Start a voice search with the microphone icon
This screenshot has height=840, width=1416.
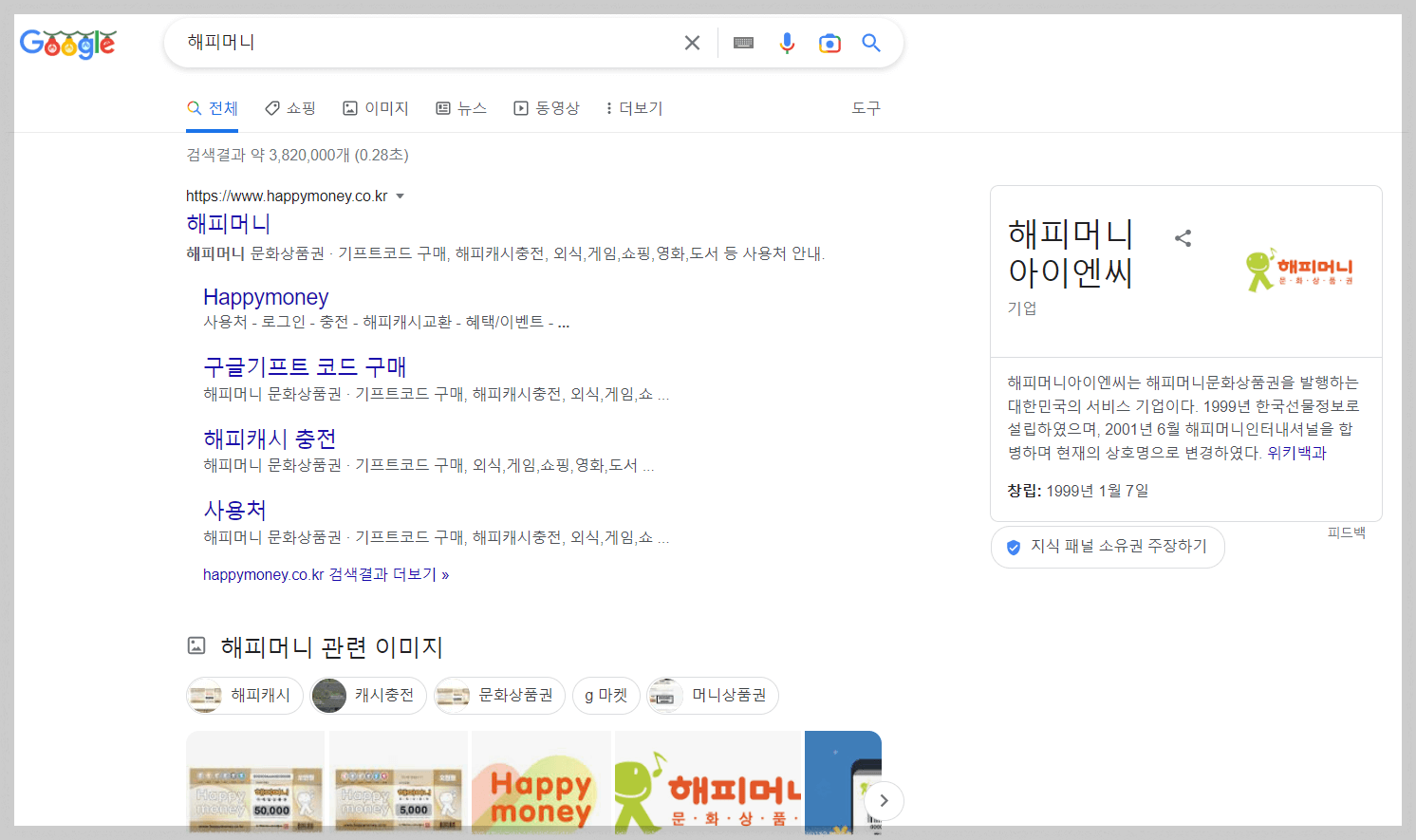(787, 42)
